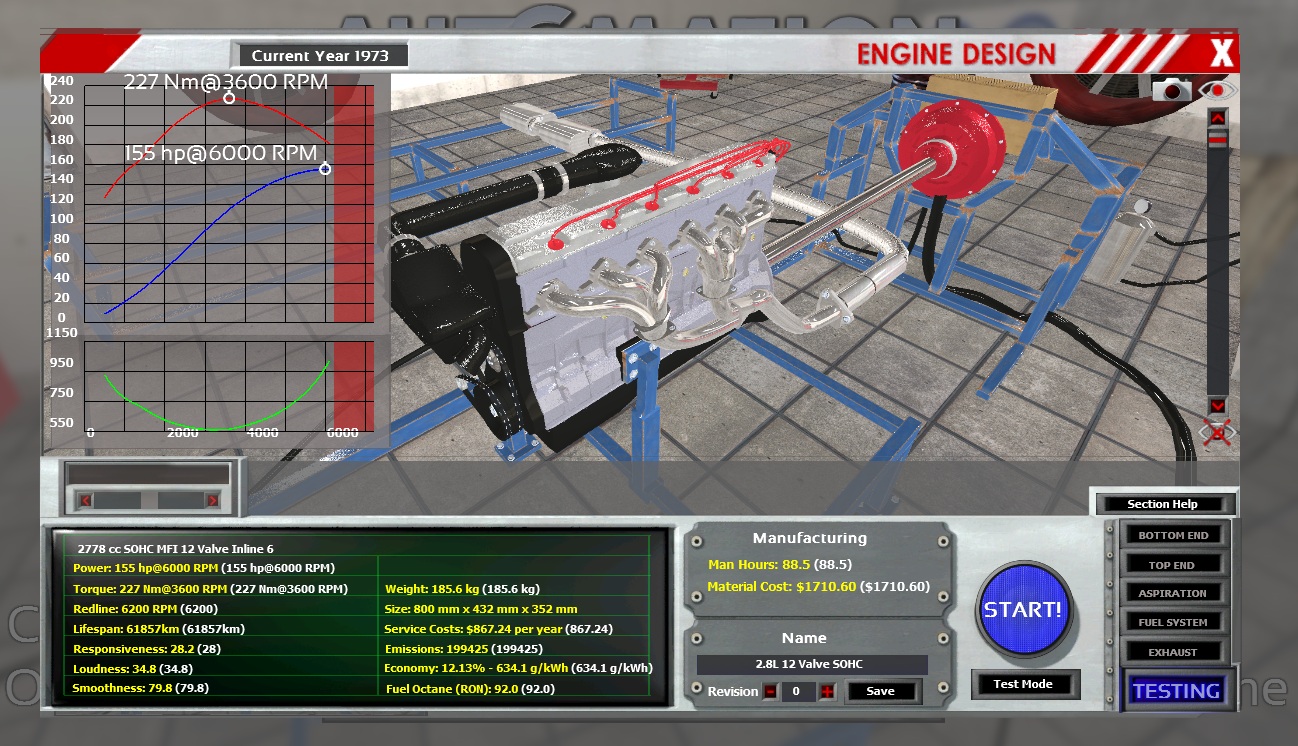Click the Material Cost $1710.60 value
1298x746 pixels.
[818, 586]
